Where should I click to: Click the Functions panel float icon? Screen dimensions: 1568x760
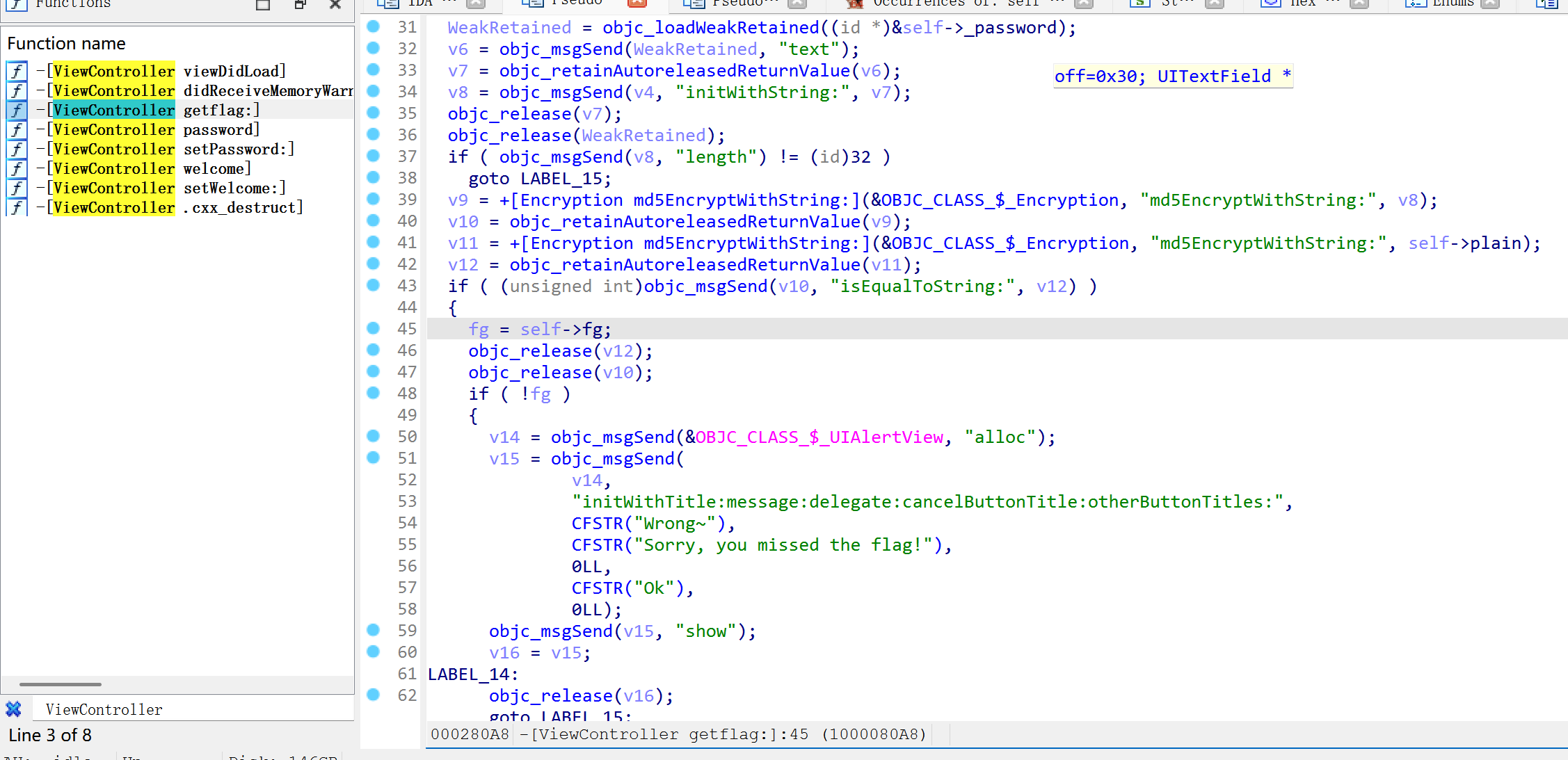300,3
